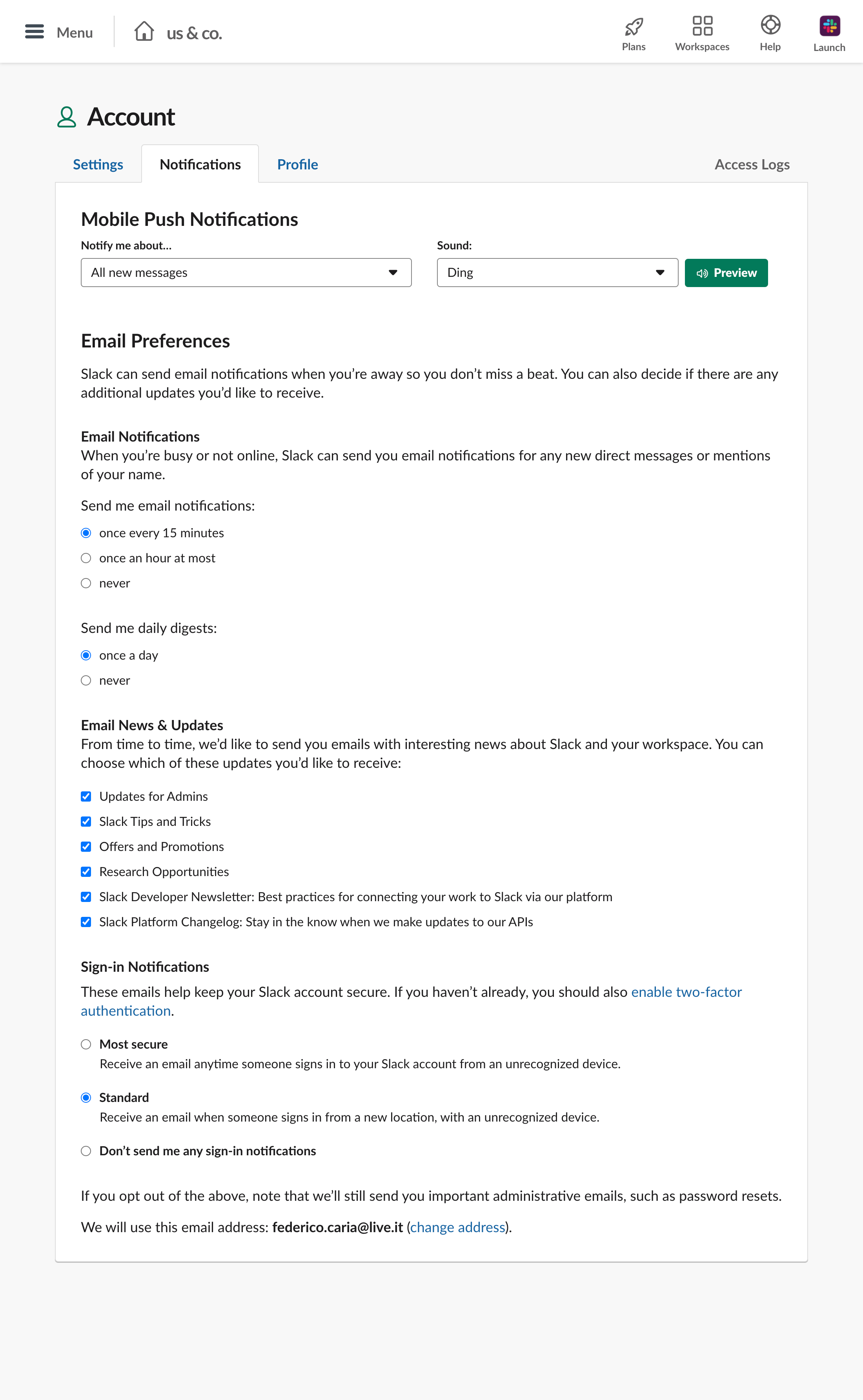Expand the Ding sound selector chevron
Image resolution: width=863 pixels, height=1400 pixels.
coord(659,273)
